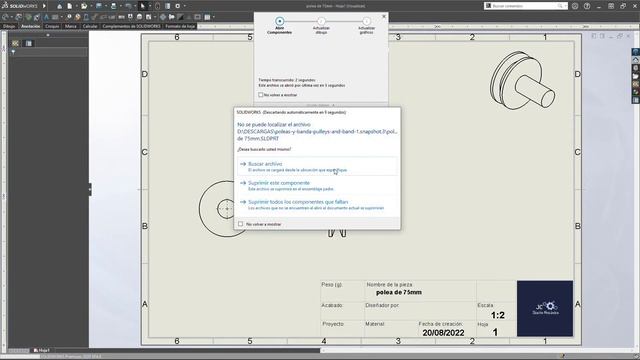This screenshot has height=360, width=640.
Task: Open the Options gear icon
Action: click(x=178, y=6)
